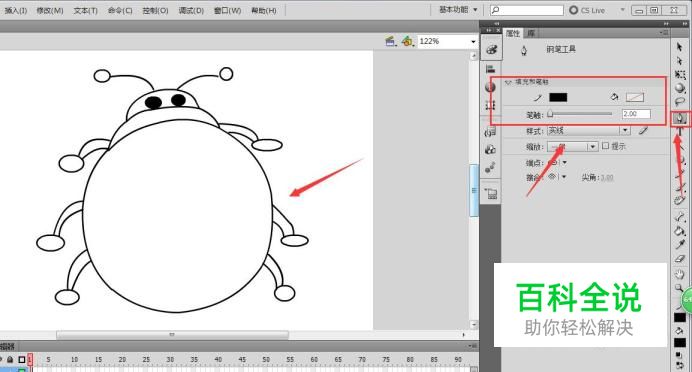Viewport: 692px width, 372px height.
Task: Click the vertical stage scrollbar thumb
Action: 474,190
